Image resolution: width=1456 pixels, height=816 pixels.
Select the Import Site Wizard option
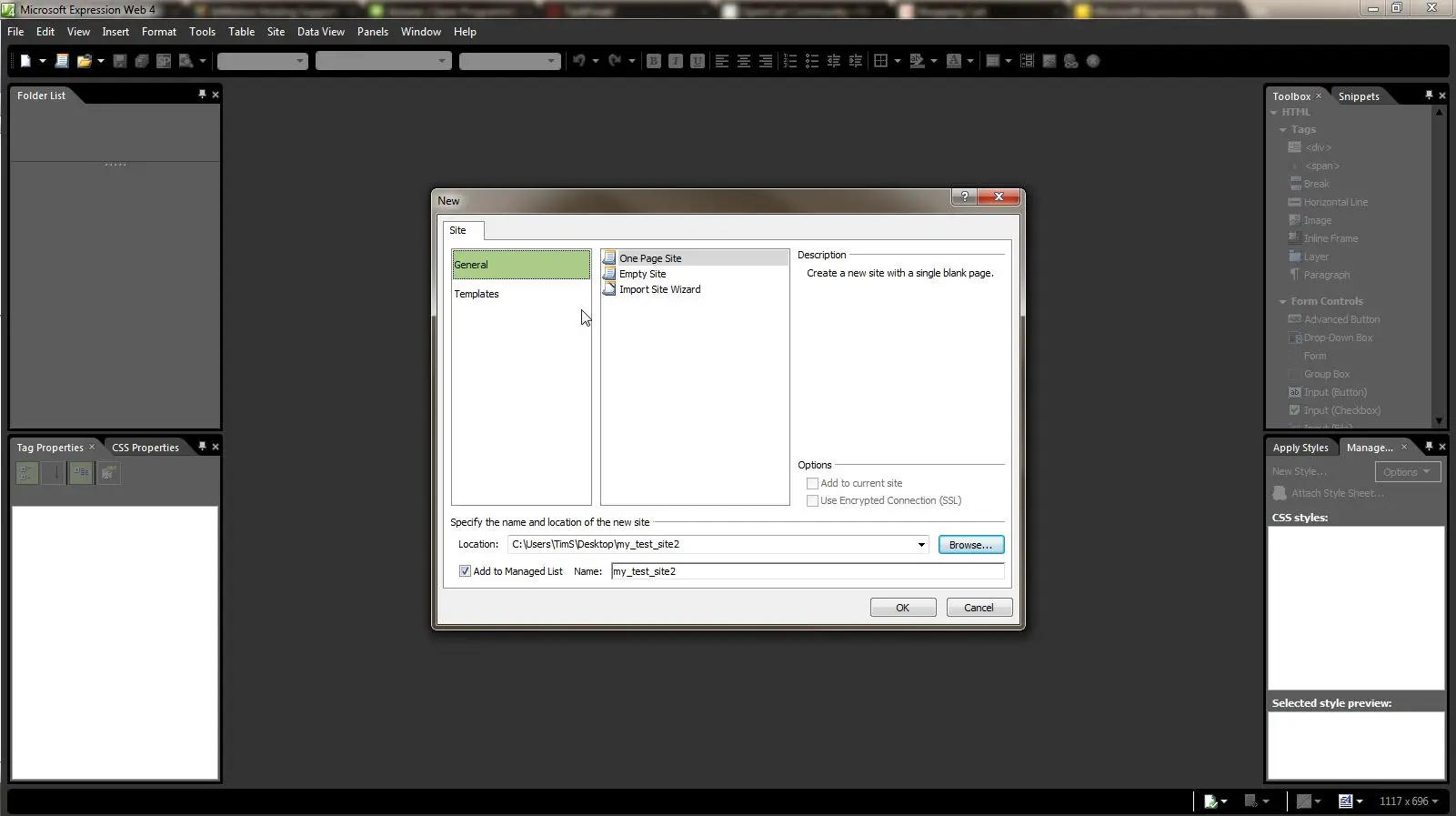[x=659, y=289]
